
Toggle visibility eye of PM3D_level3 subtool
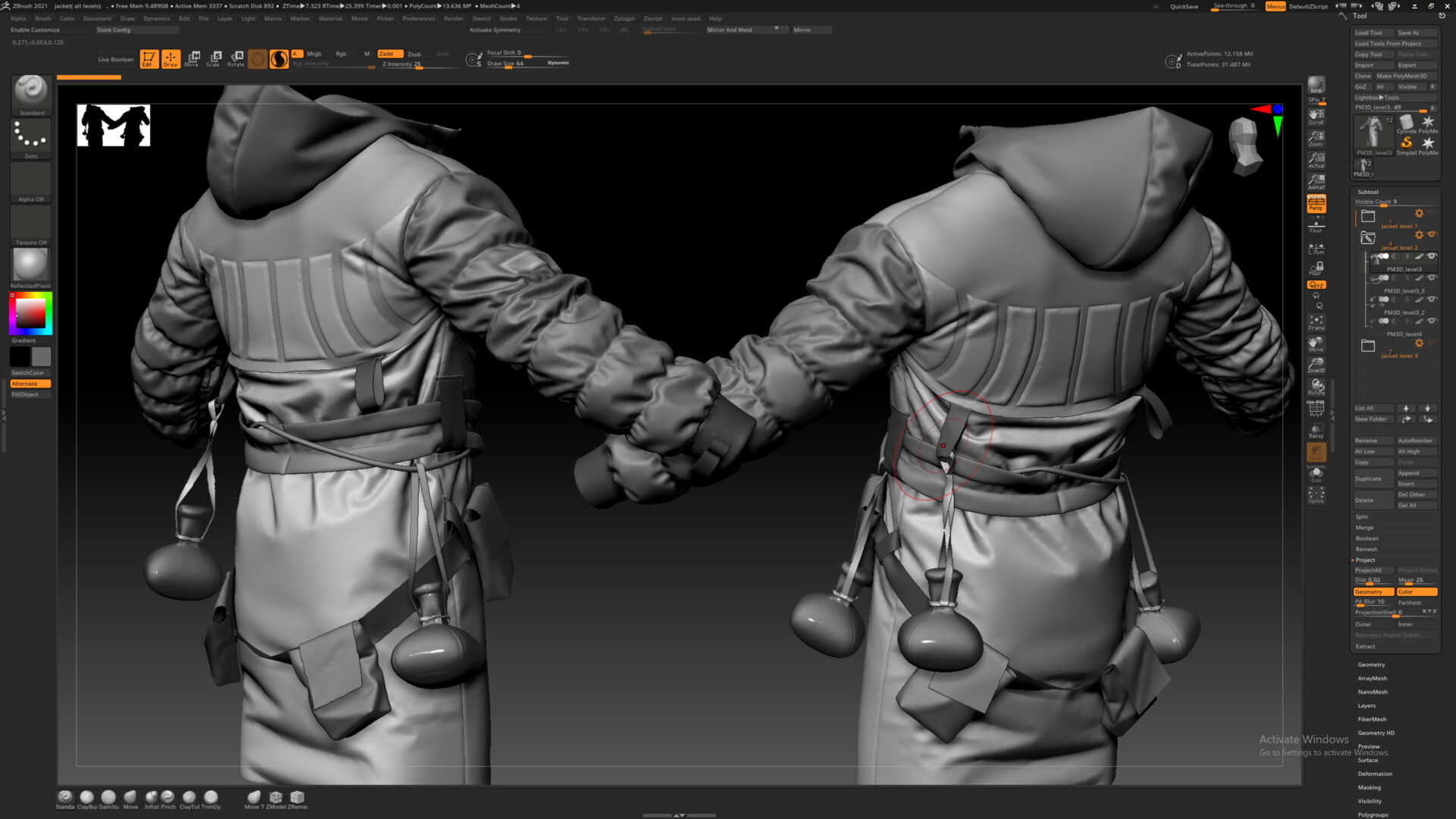point(1432,256)
